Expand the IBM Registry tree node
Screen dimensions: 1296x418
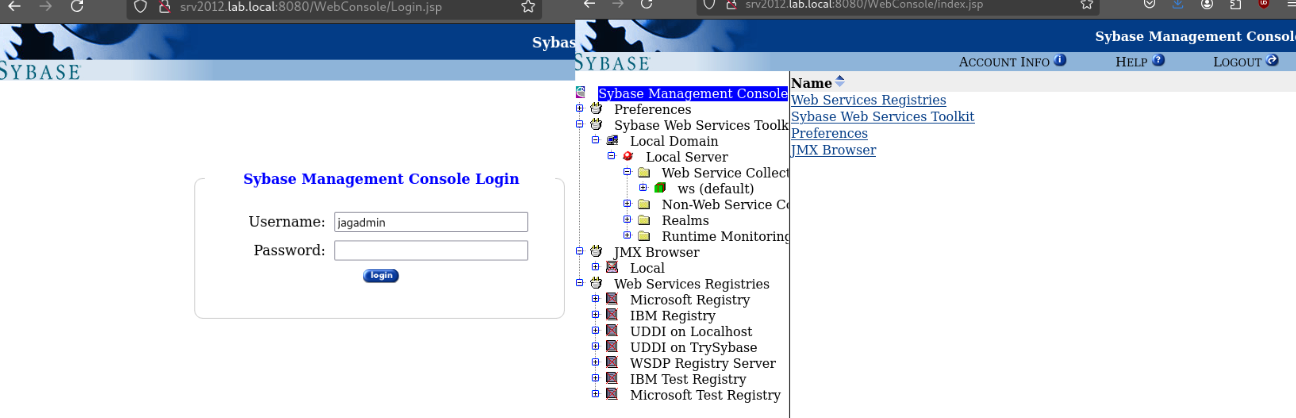[596, 315]
